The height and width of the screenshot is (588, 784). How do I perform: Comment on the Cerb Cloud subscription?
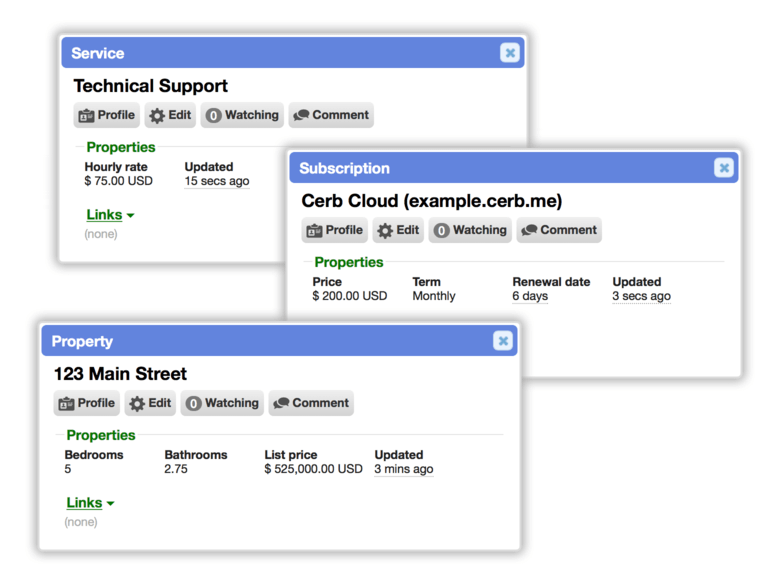(559, 230)
